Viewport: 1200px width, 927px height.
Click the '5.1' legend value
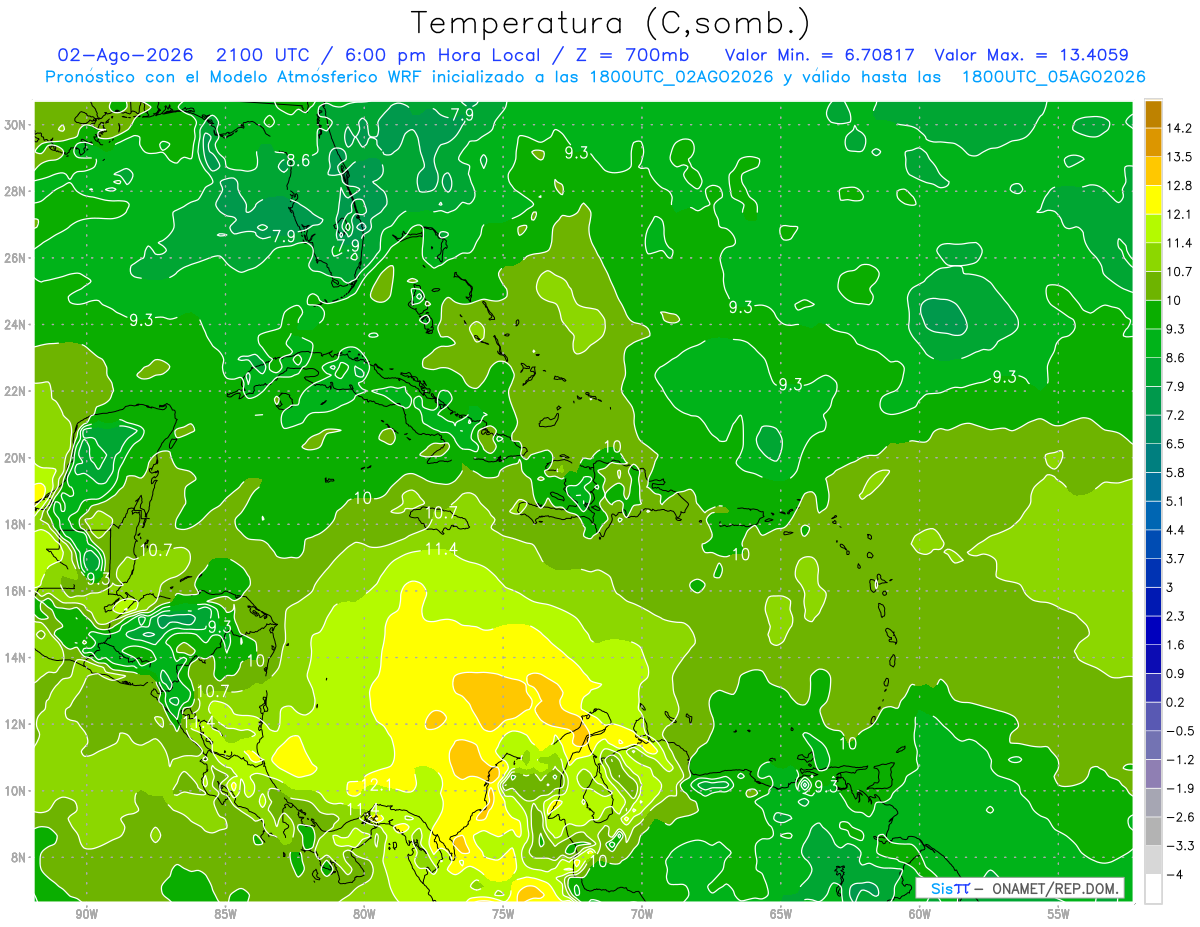click(1175, 501)
